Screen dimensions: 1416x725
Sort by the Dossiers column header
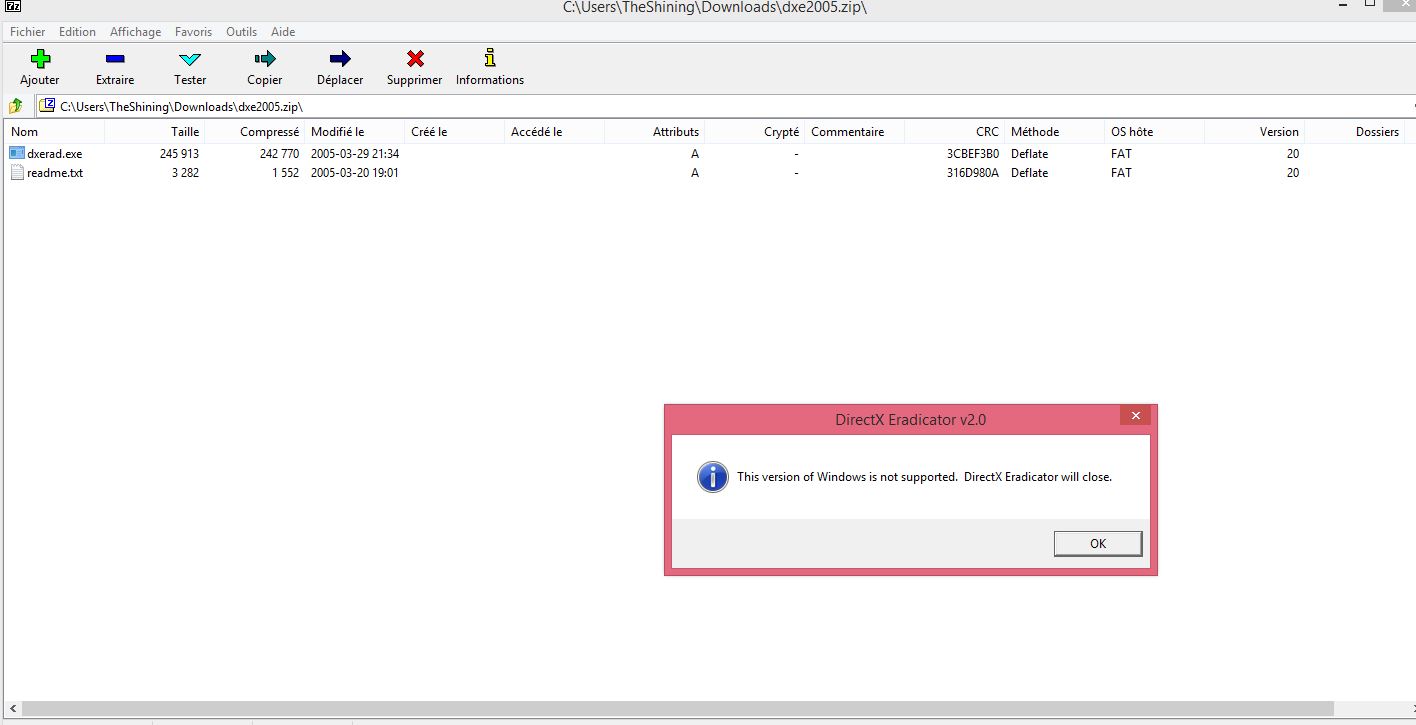click(x=1355, y=132)
